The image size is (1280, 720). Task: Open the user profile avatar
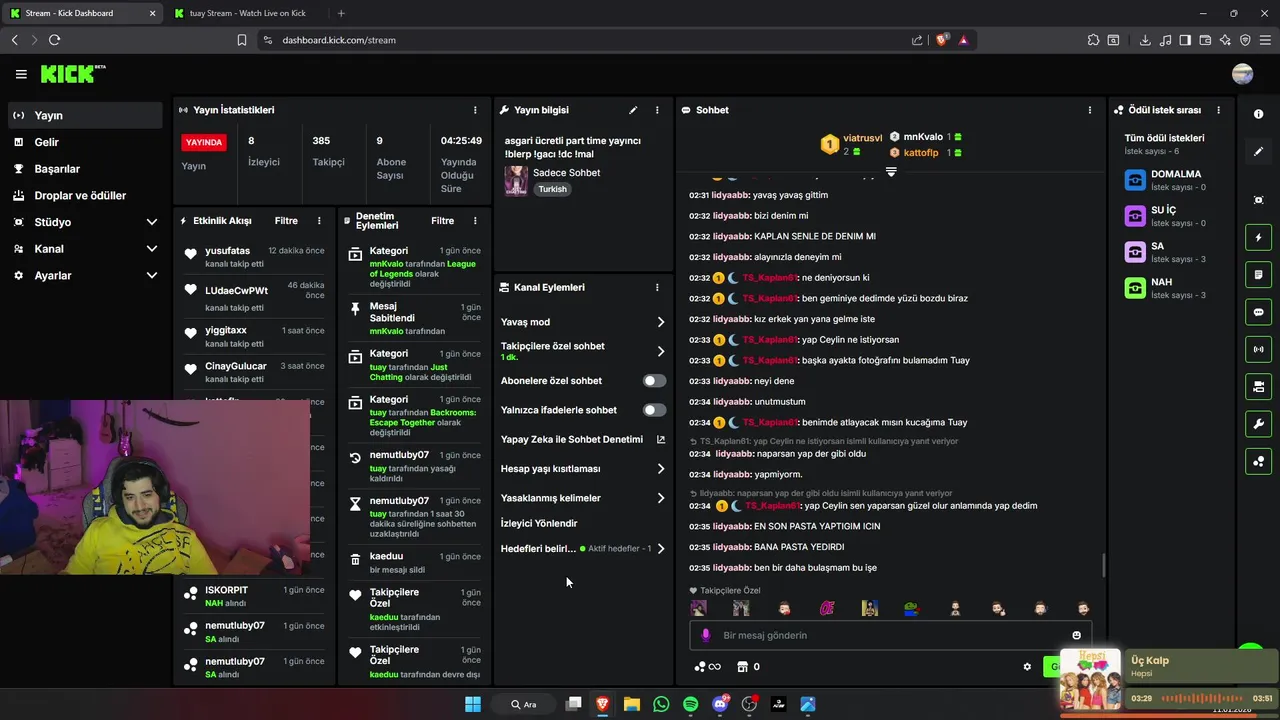[x=1243, y=74]
